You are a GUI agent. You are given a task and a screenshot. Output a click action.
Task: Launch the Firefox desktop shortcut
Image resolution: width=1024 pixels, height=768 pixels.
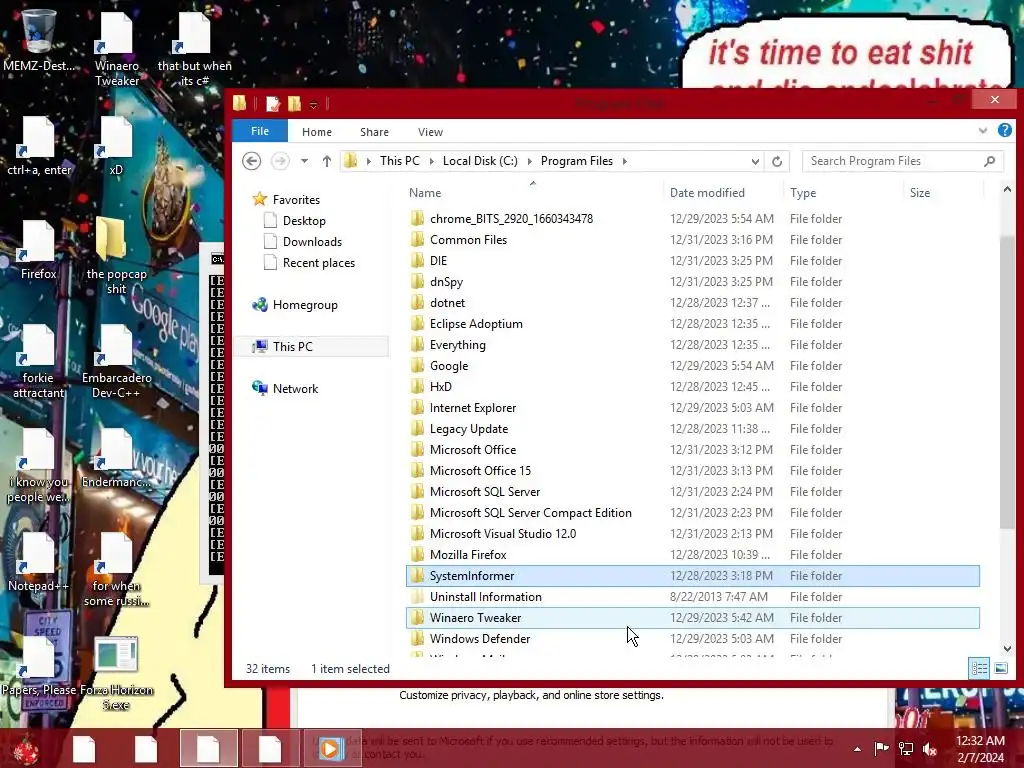click(x=39, y=250)
